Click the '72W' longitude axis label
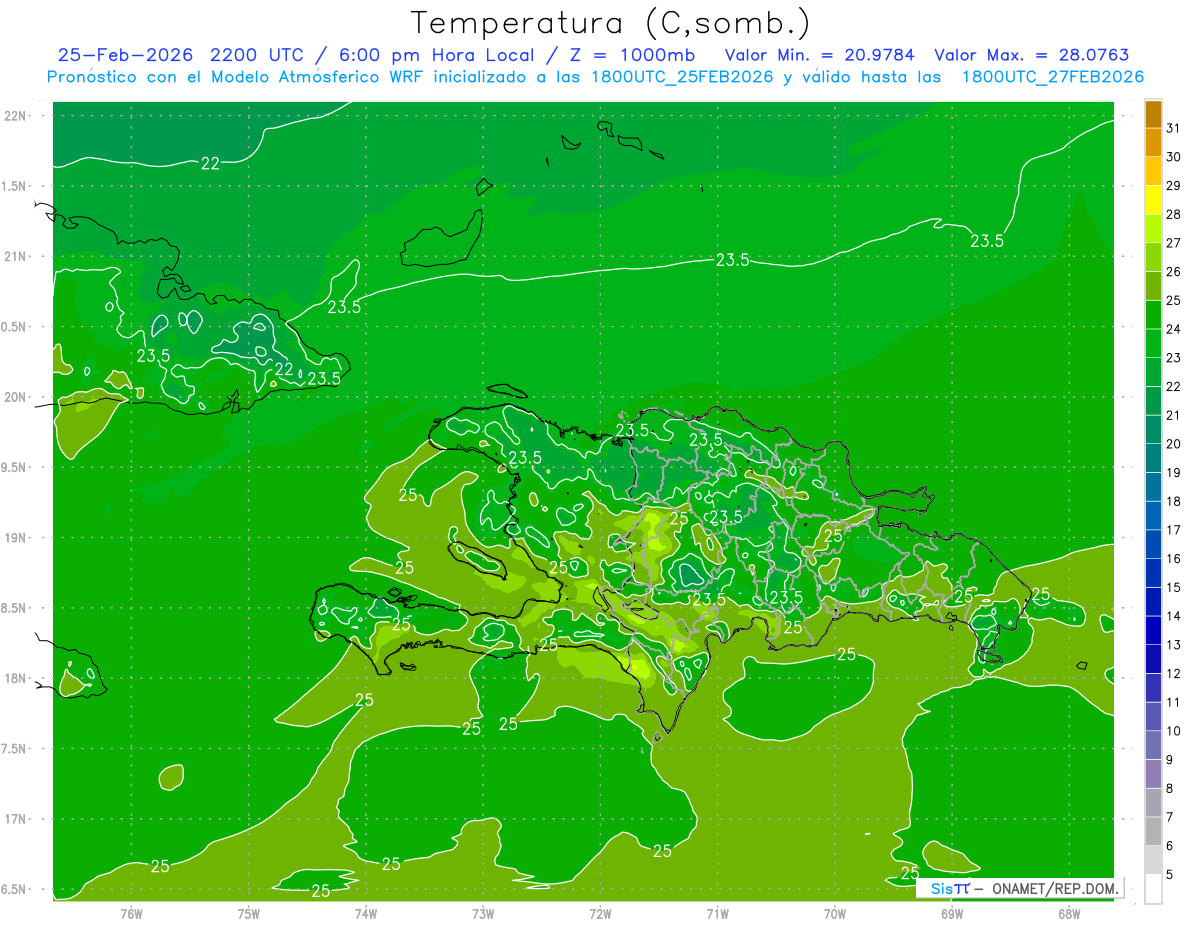The height and width of the screenshot is (927, 1200). 600,914
